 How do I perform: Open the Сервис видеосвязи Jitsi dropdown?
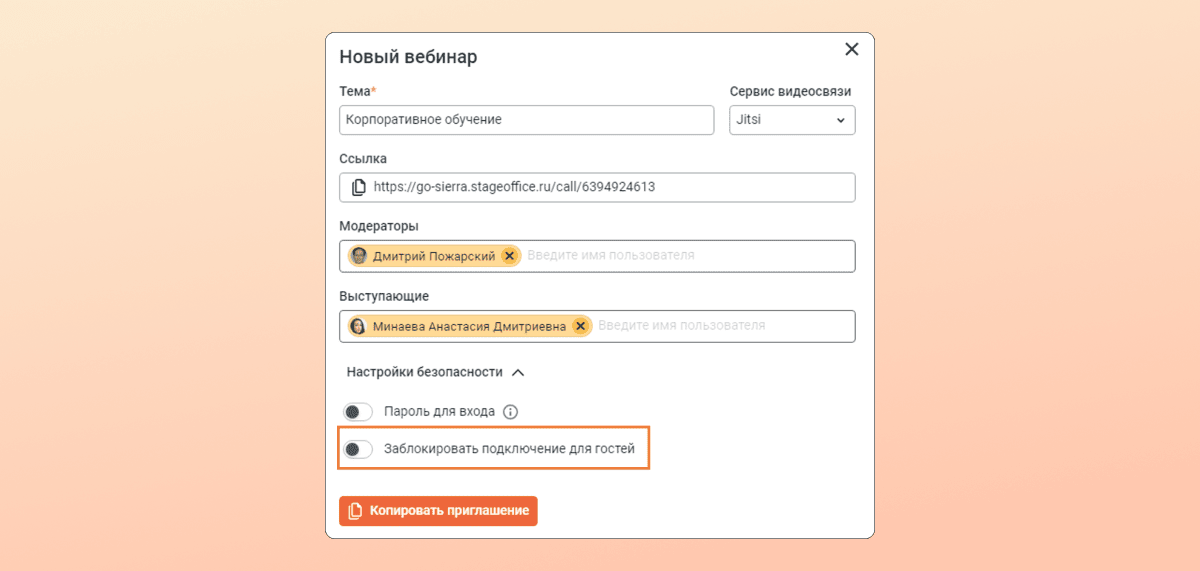pos(792,120)
